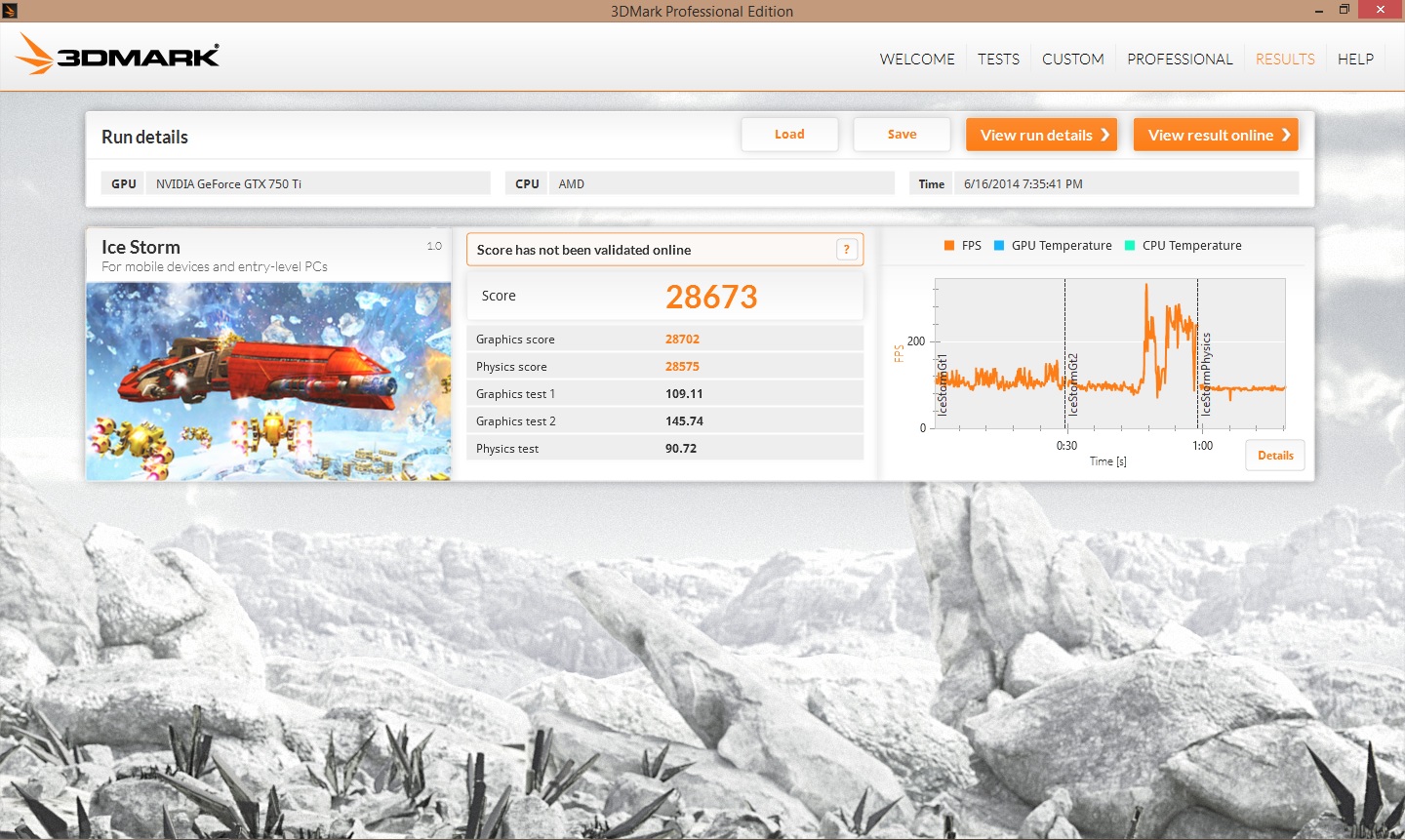Click the IceStormGt2 marker line on chart
This screenshot has height=840, width=1405.
(1065, 353)
